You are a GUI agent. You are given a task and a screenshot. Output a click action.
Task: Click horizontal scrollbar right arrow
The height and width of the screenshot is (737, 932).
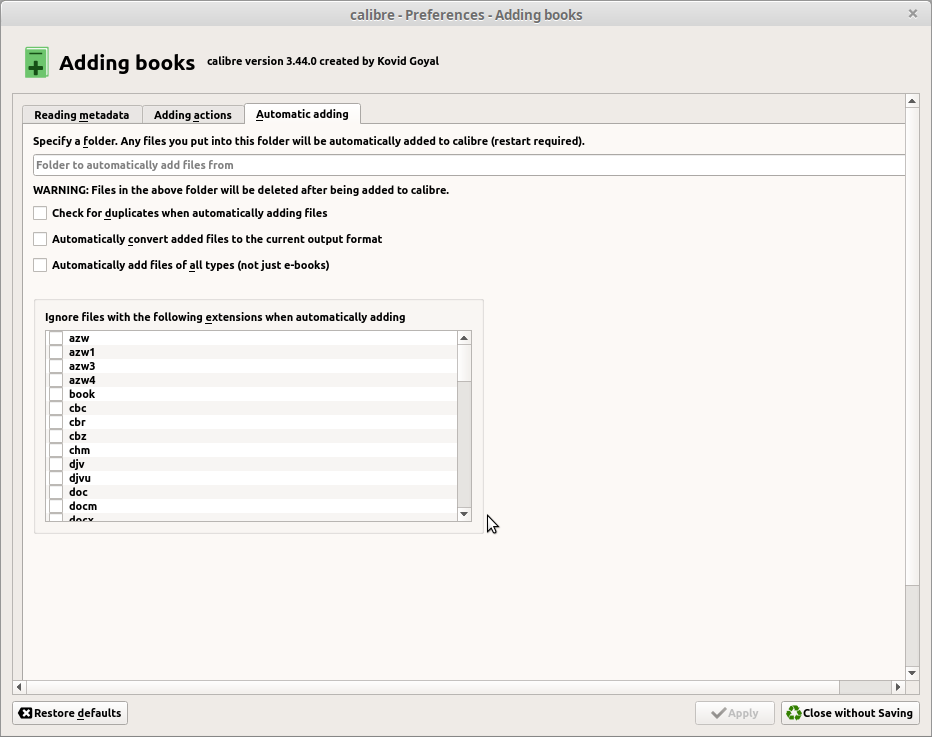898,687
